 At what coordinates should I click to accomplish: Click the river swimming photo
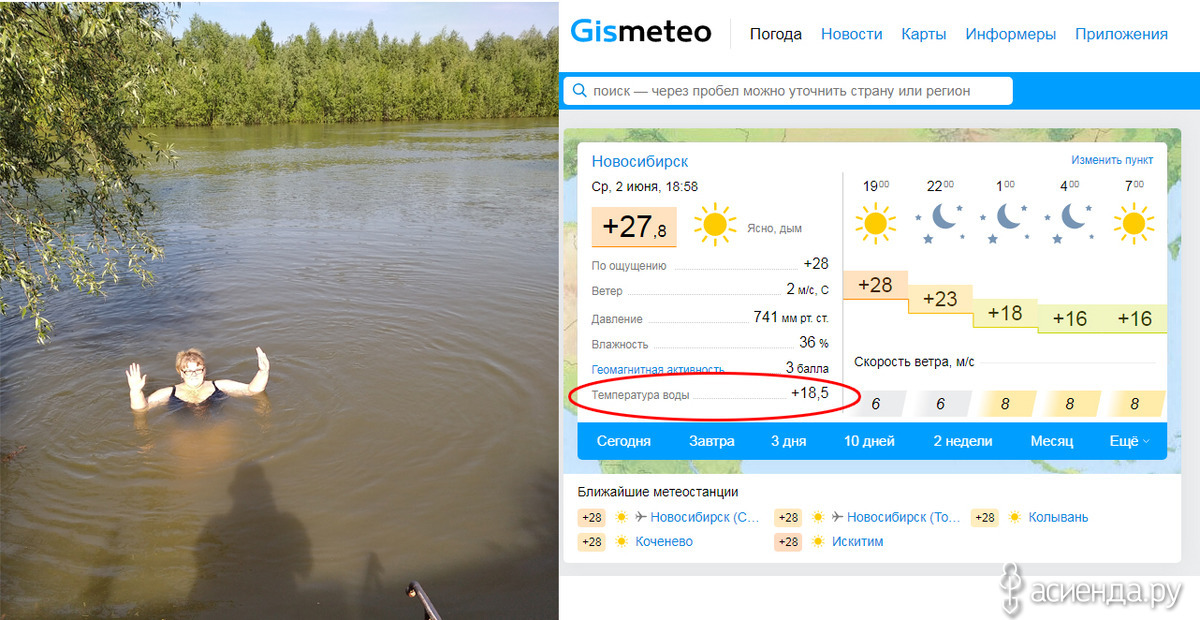(x=279, y=310)
